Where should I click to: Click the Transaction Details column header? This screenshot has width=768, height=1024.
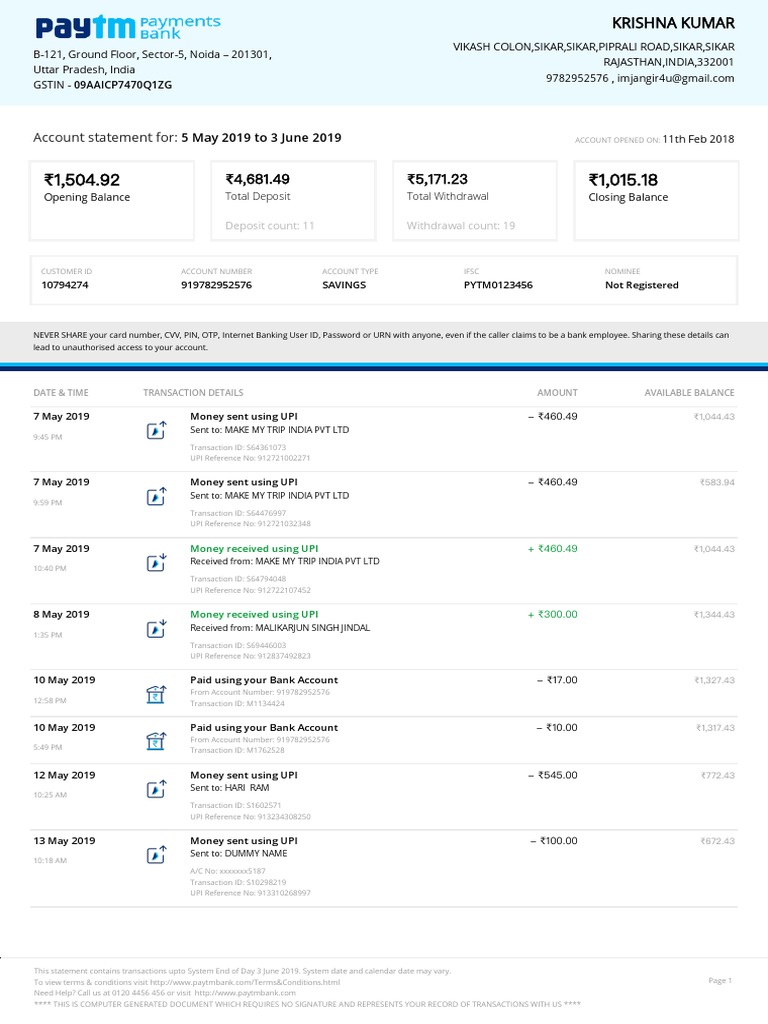tap(193, 393)
